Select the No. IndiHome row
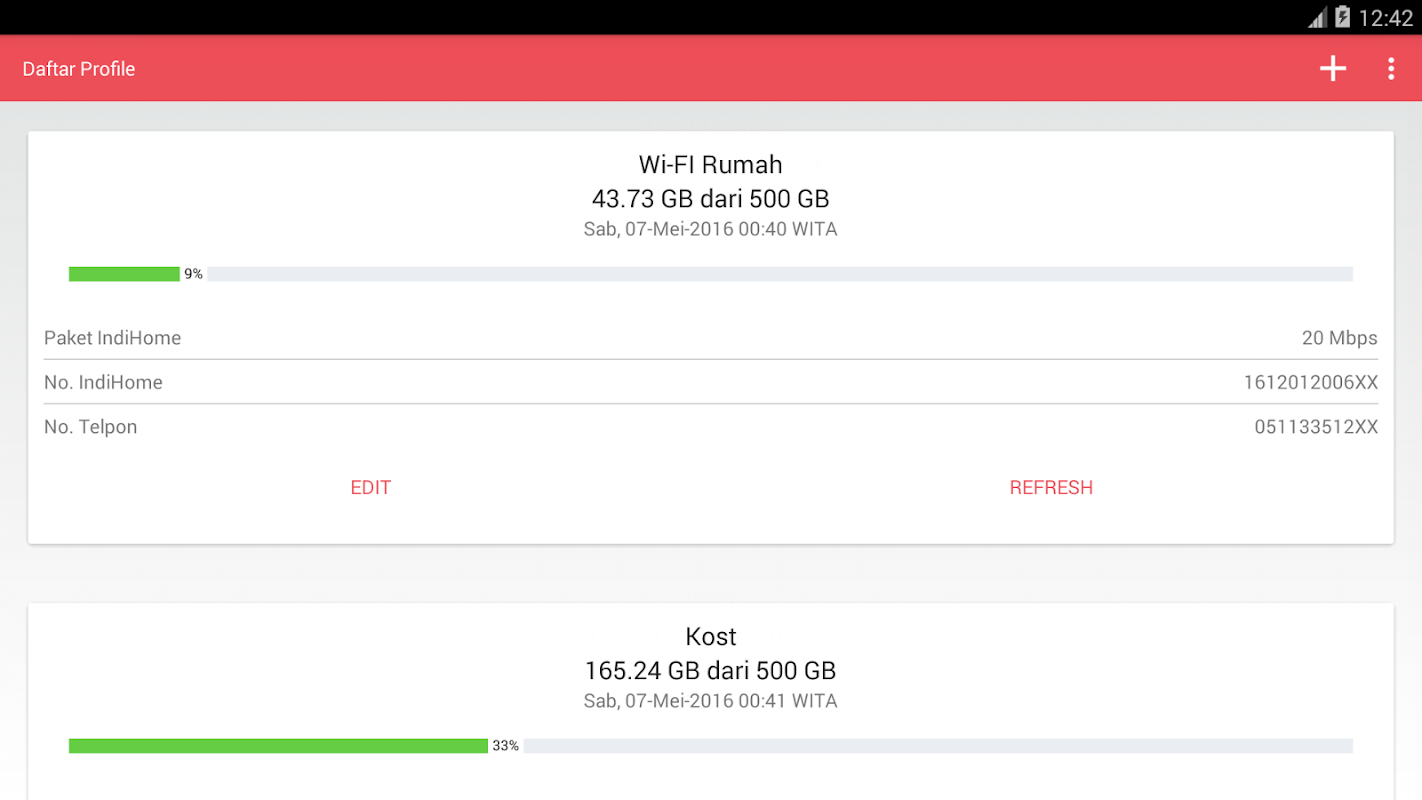 click(x=710, y=382)
